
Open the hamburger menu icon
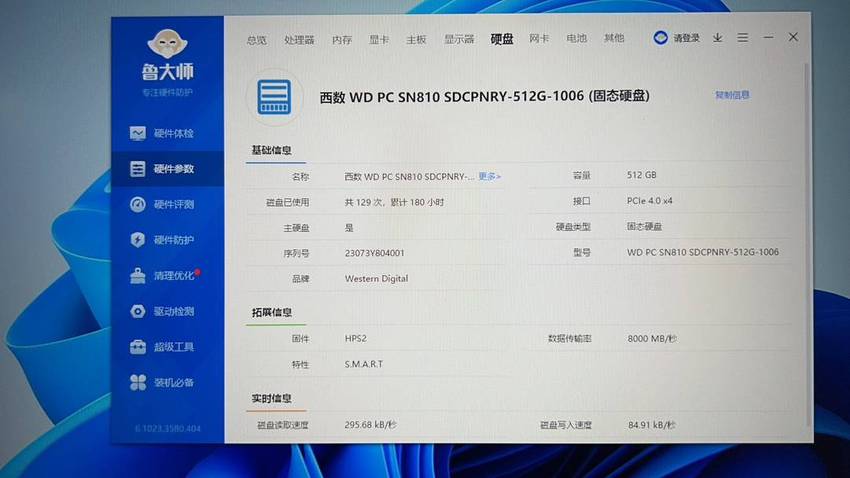743,37
